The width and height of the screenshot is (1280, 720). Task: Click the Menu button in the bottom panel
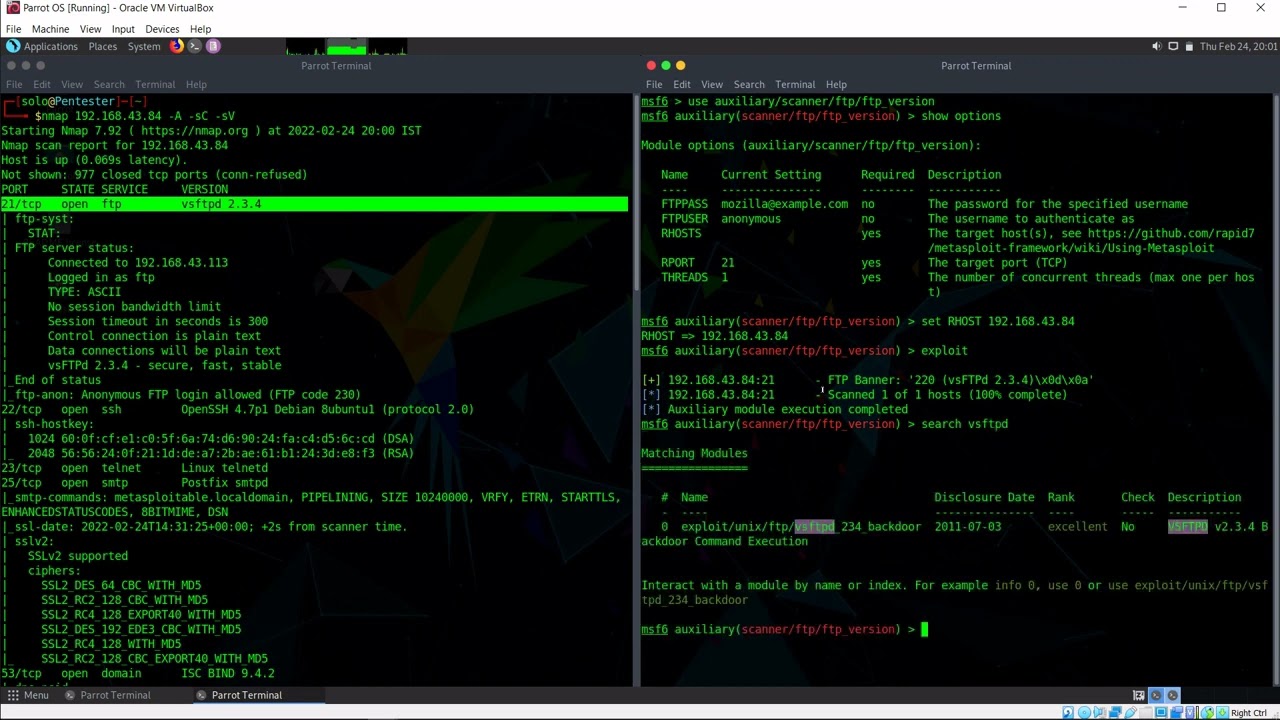[28, 695]
